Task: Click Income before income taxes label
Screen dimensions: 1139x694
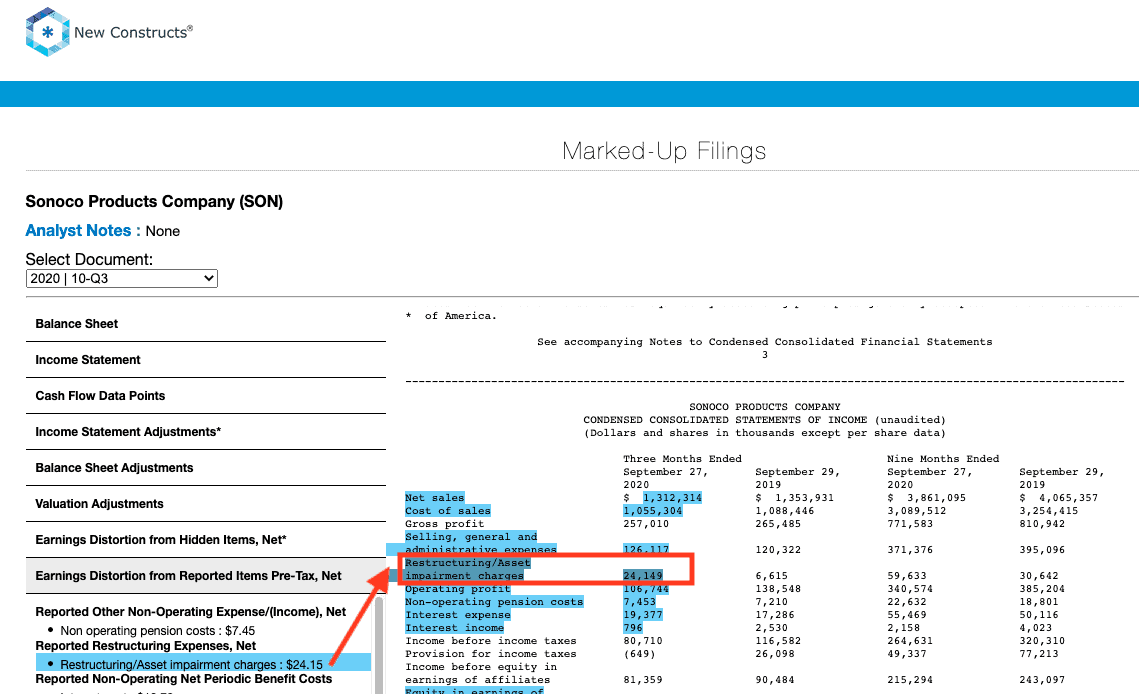Action: (490, 641)
